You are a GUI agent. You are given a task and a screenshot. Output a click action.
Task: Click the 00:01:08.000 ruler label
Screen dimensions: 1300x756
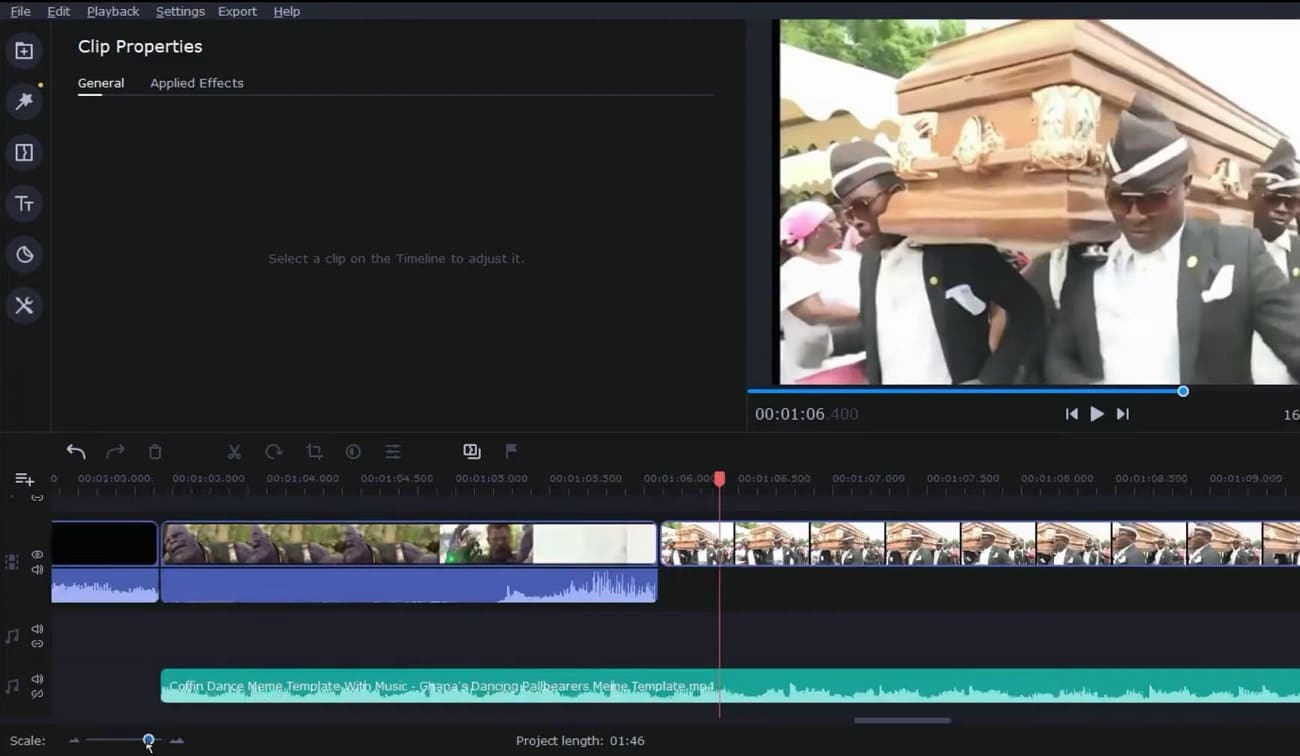(1057, 479)
